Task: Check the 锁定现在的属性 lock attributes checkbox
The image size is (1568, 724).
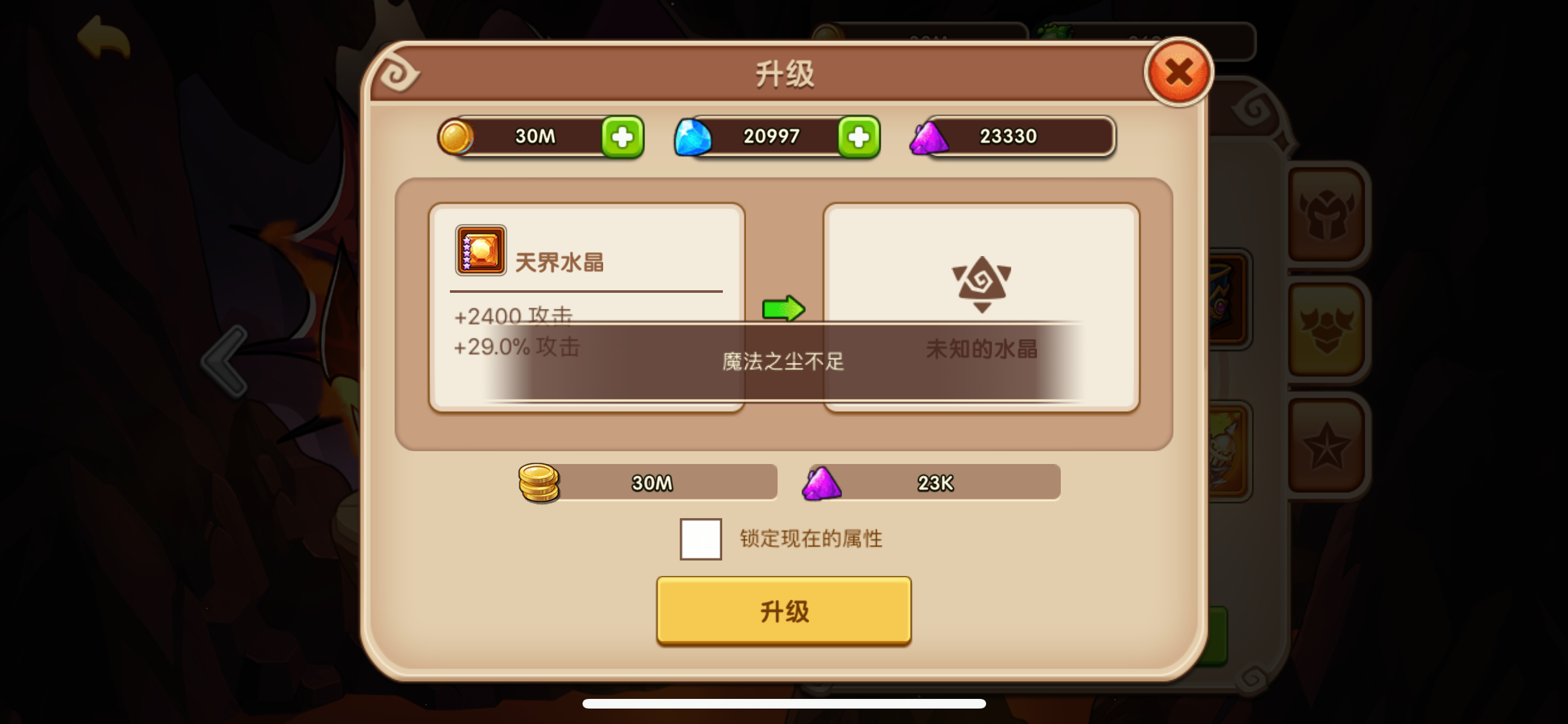Action: pyautogui.click(x=700, y=539)
